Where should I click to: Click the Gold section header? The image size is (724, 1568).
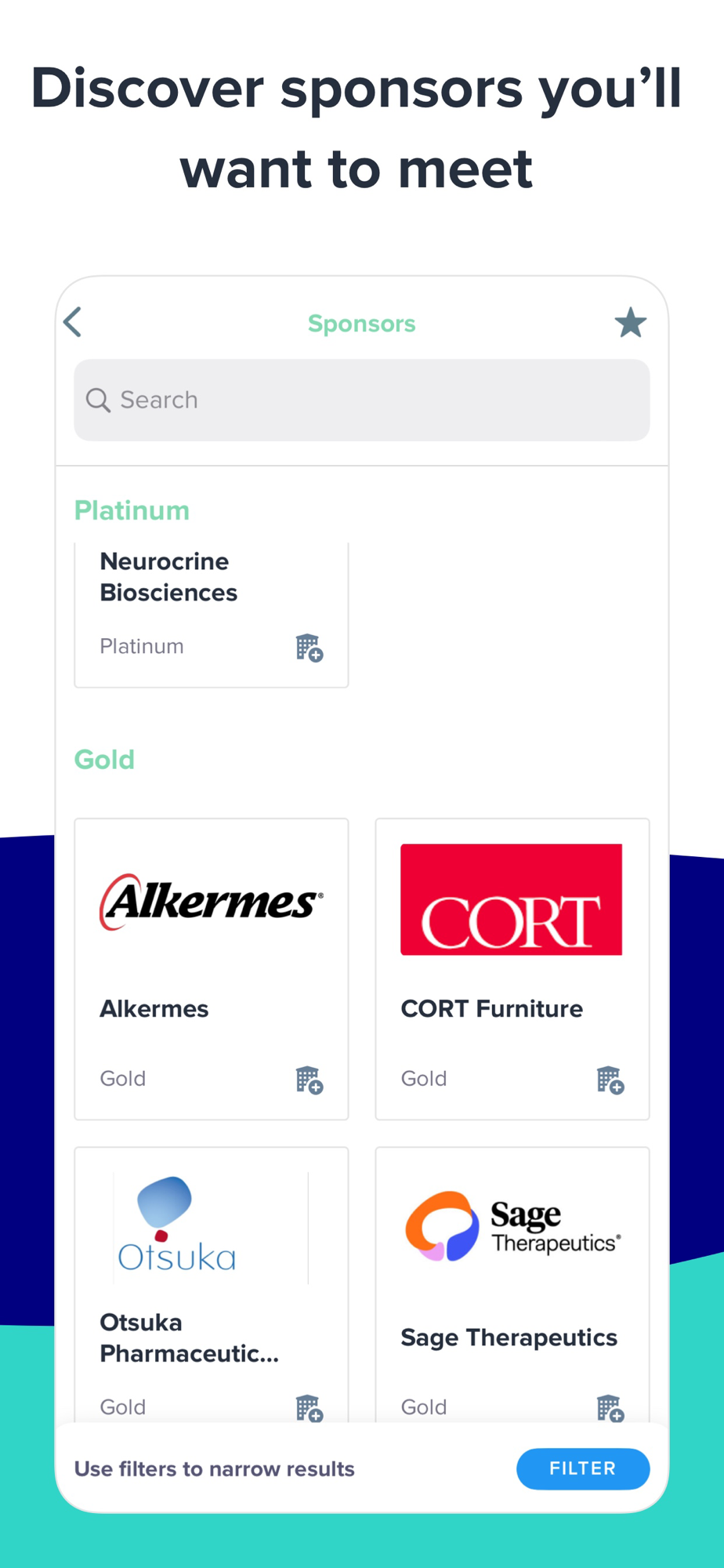click(104, 760)
